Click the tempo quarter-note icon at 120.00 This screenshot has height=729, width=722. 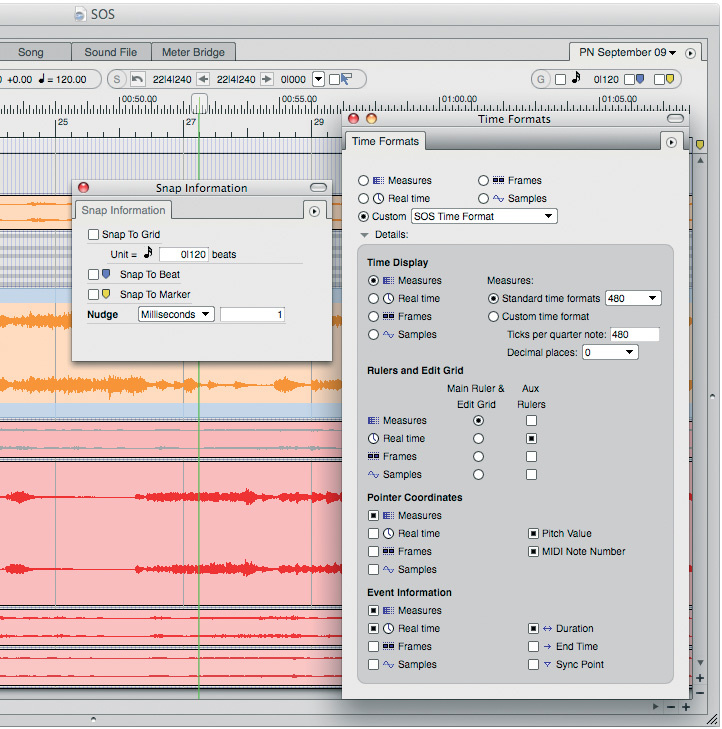click(42, 79)
